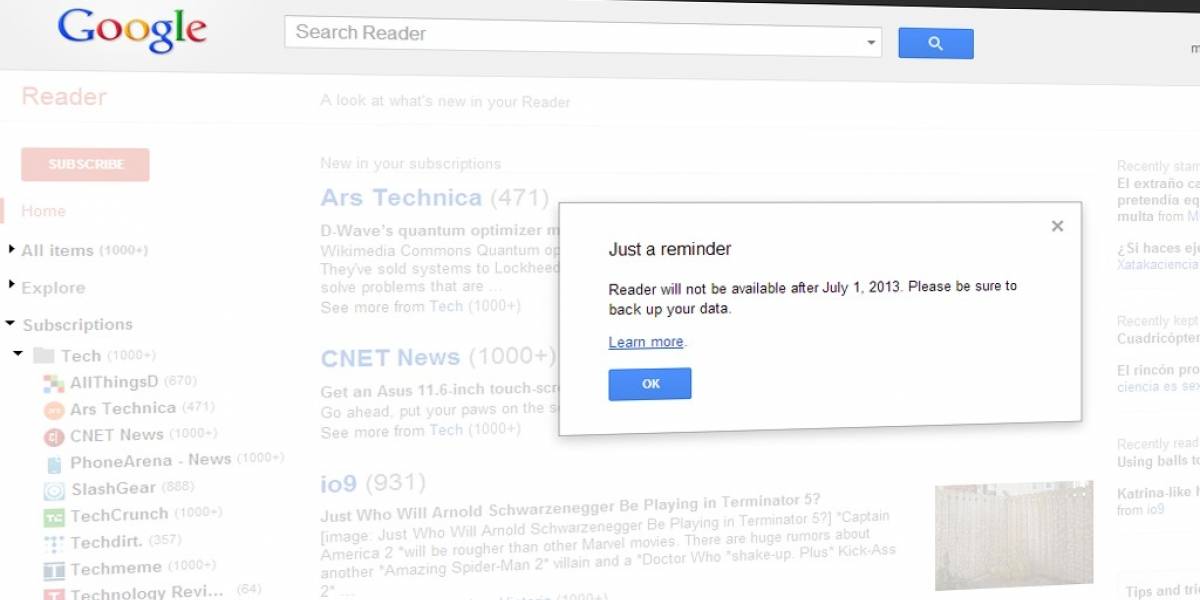Open Ars Technica subscription in sidebar
This screenshot has height=600, width=1200.
(x=123, y=408)
